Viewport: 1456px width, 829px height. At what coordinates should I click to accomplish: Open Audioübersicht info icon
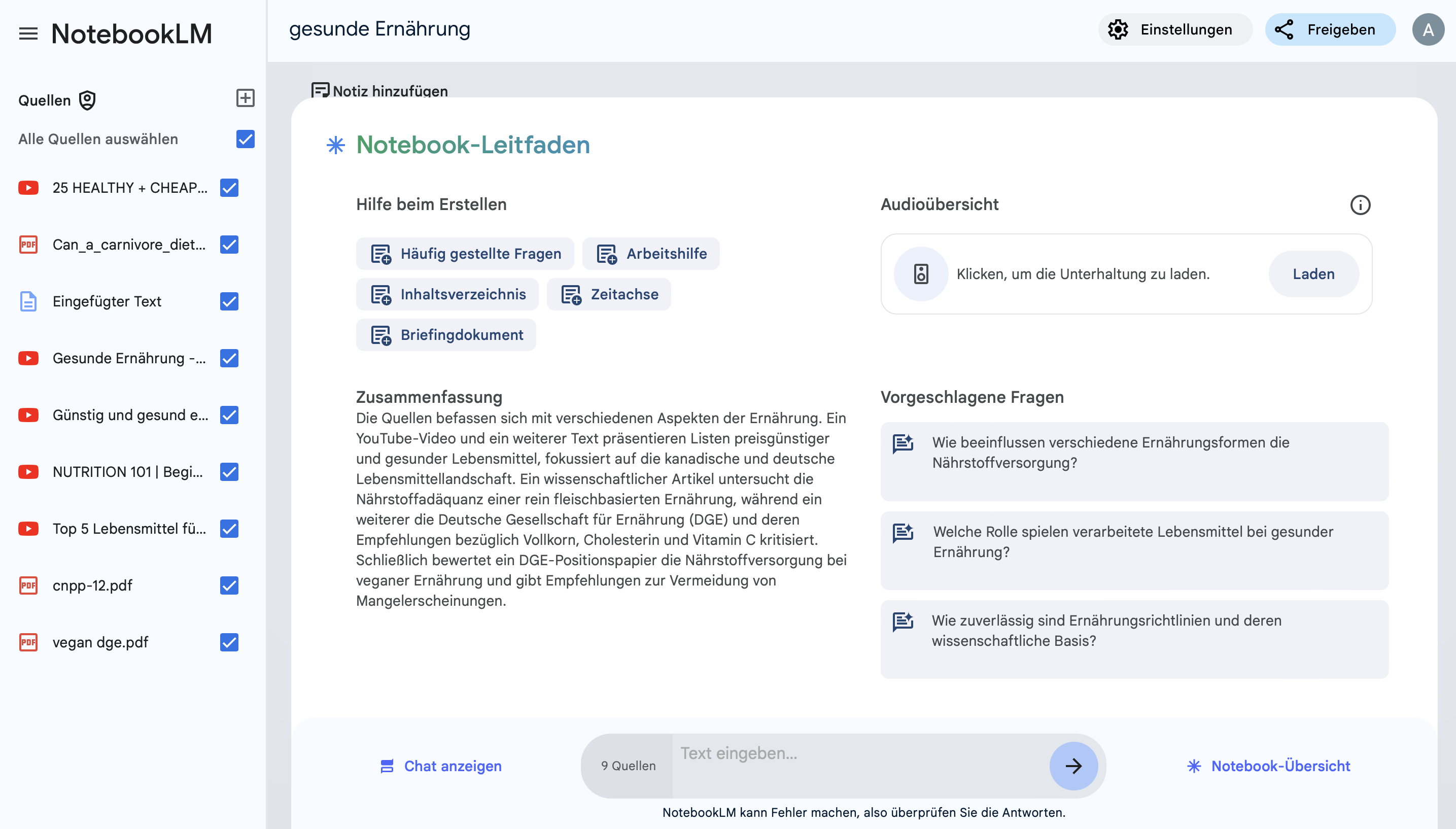pos(1361,205)
